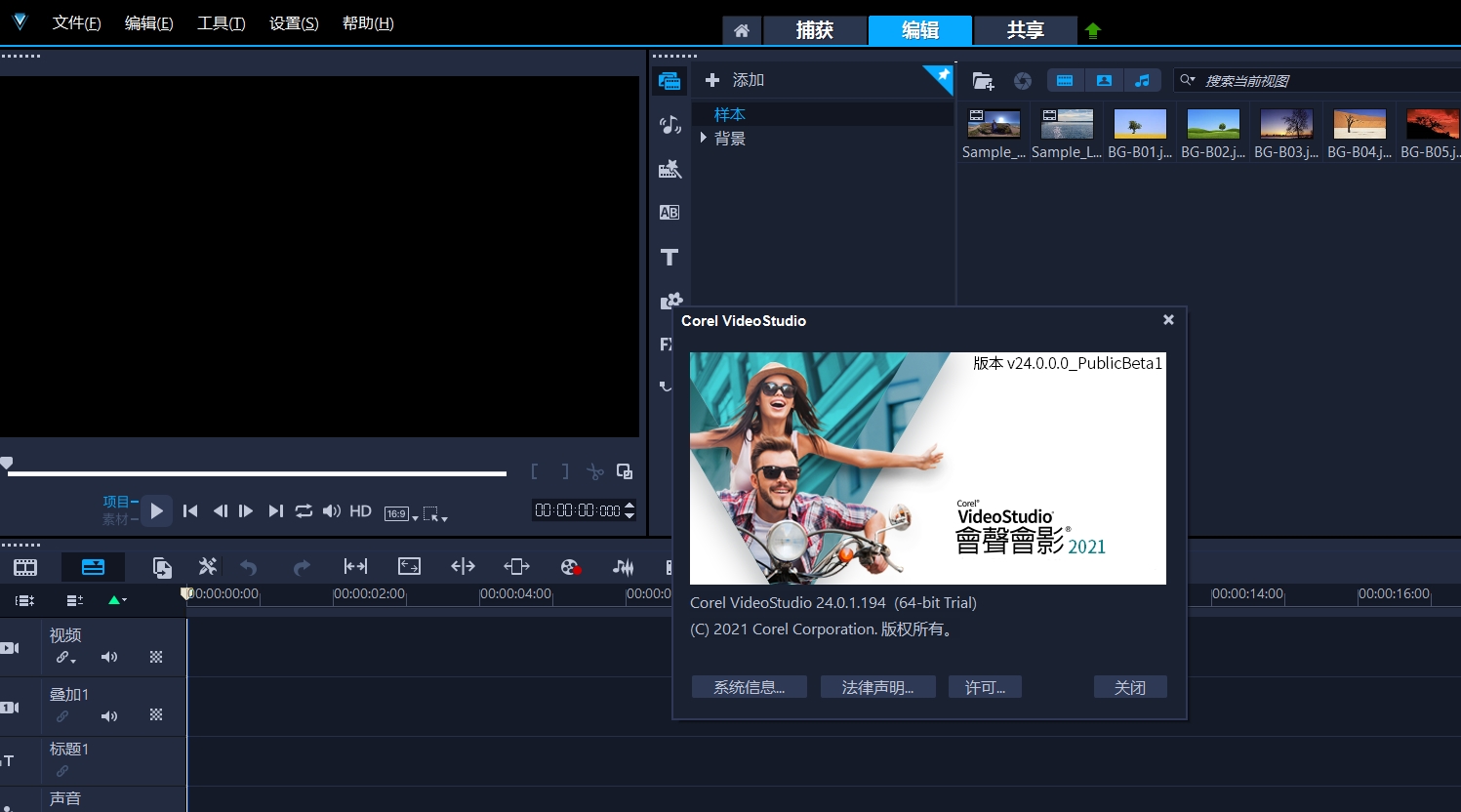Open the Template library panel
Image resolution: width=1461 pixels, height=812 pixels.
click(670, 169)
